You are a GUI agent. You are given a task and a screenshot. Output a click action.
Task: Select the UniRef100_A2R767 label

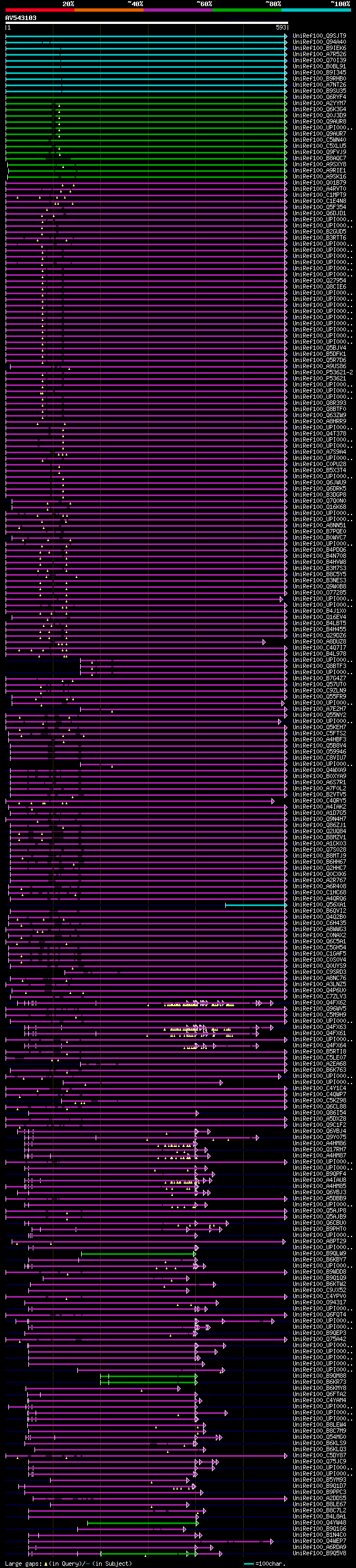[x=319, y=880]
